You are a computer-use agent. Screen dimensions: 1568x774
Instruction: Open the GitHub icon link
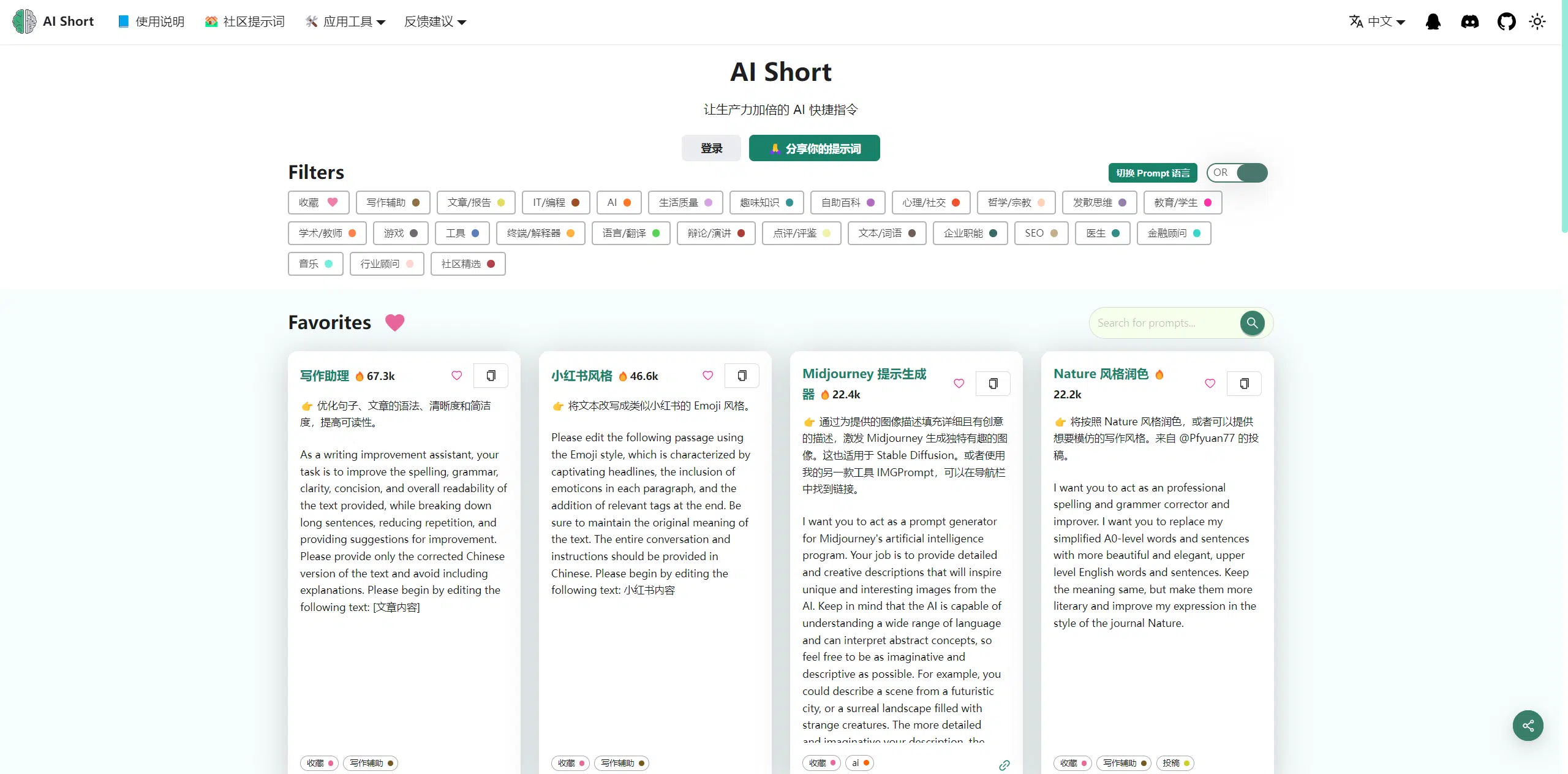pos(1506,22)
